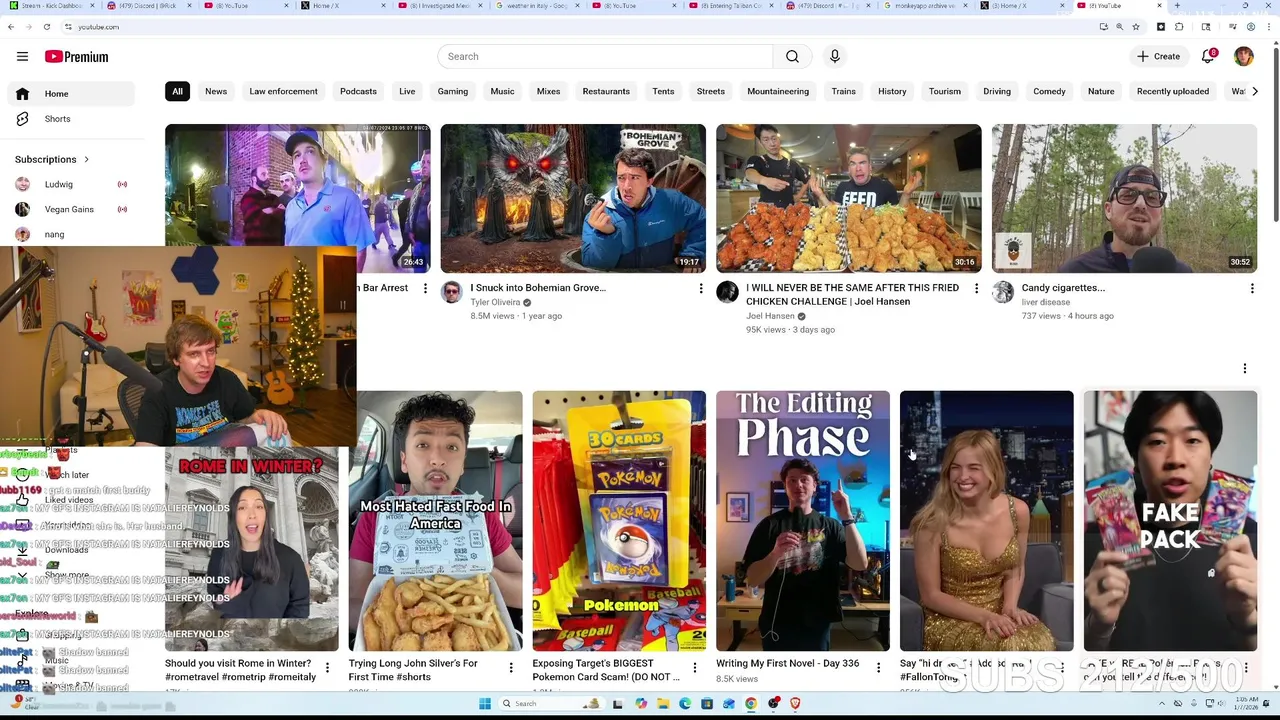Image resolution: width=1280 pixels, height=720 pixels.
Task: Open more options for Fried Chicken Challenge video
Action: [976, 289]
